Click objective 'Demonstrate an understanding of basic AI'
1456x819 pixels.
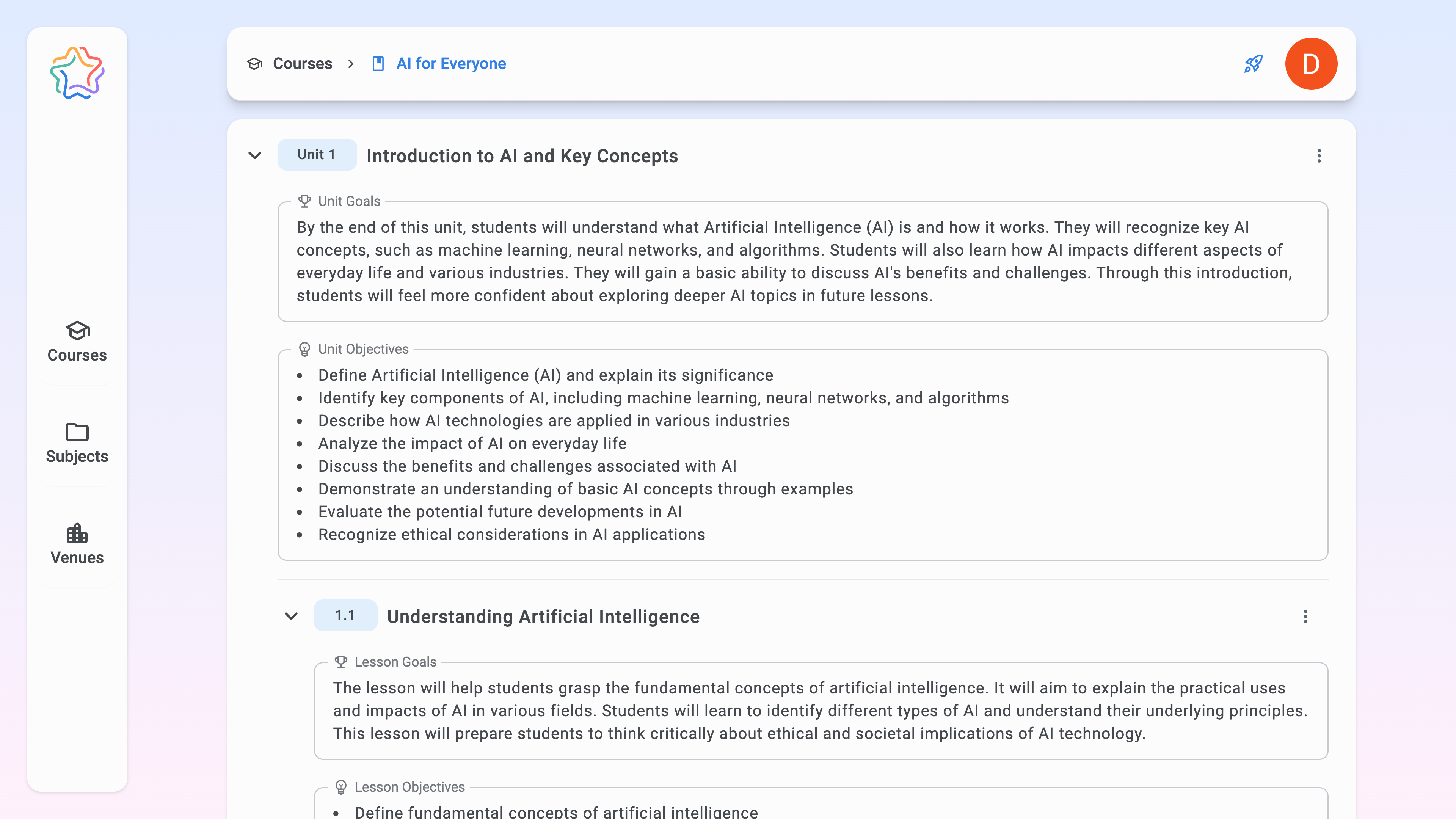click(585, 489)
